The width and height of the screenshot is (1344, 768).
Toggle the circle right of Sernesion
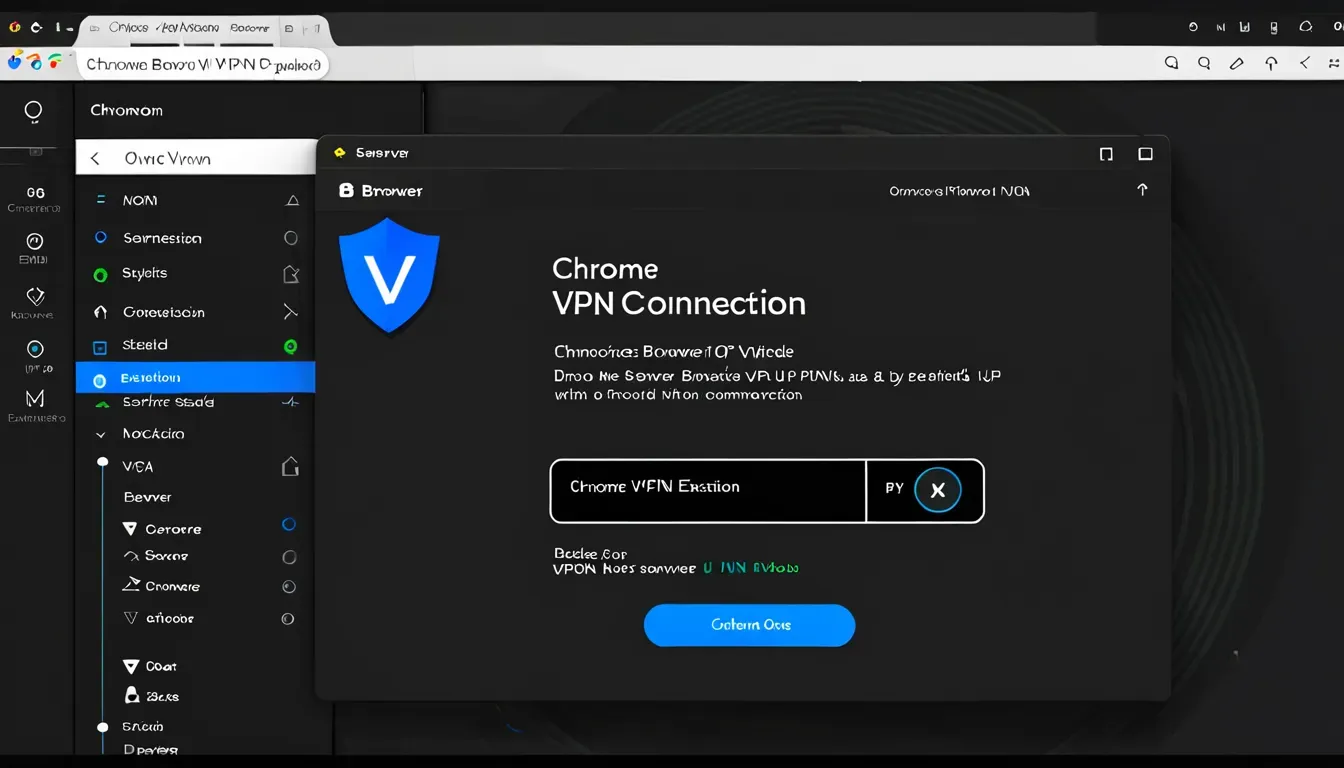click(291, 238)
